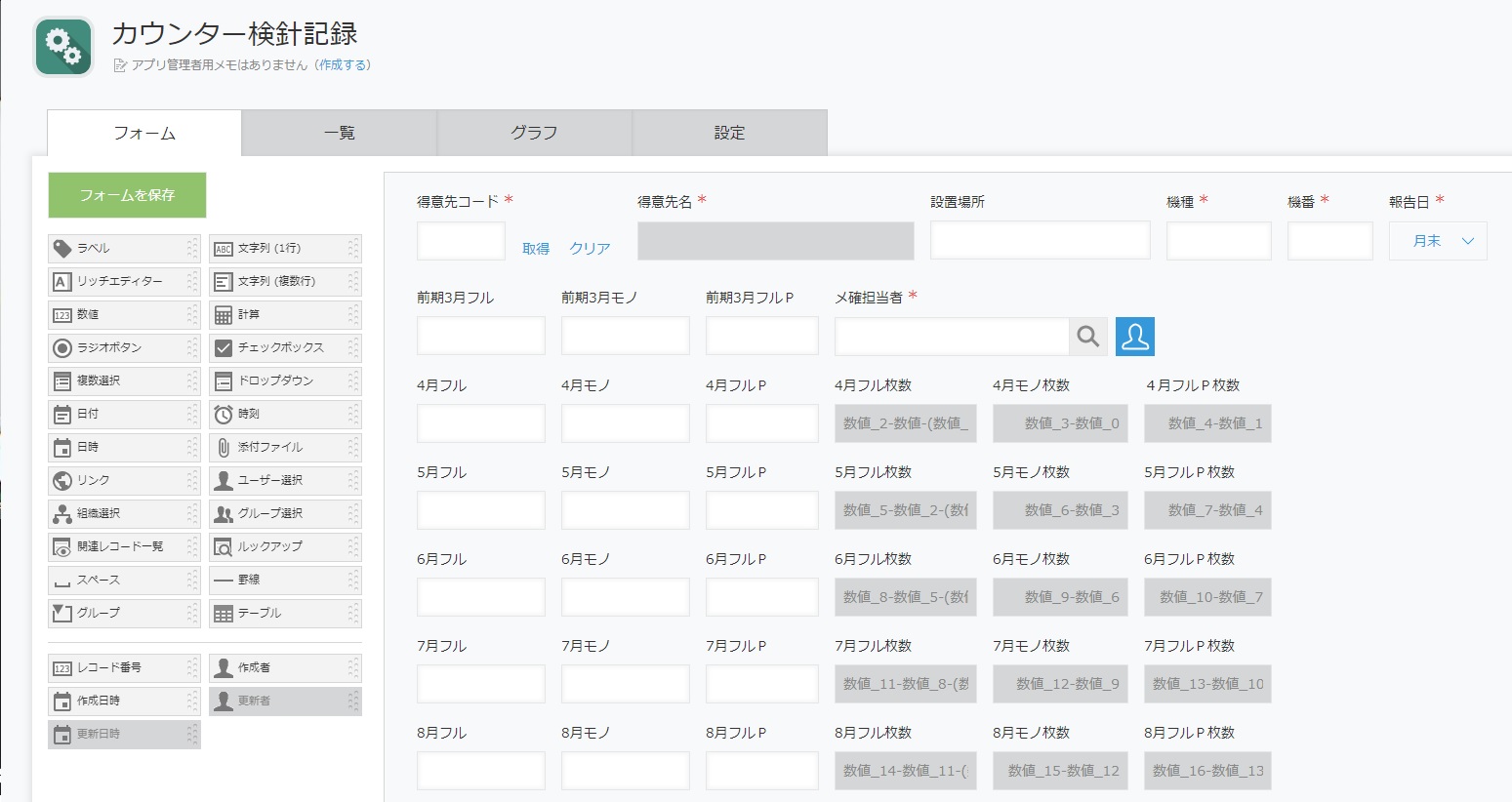Pick the リッチエディター field element
This screenshot has height=802, width=1512.
pos(123,281)
